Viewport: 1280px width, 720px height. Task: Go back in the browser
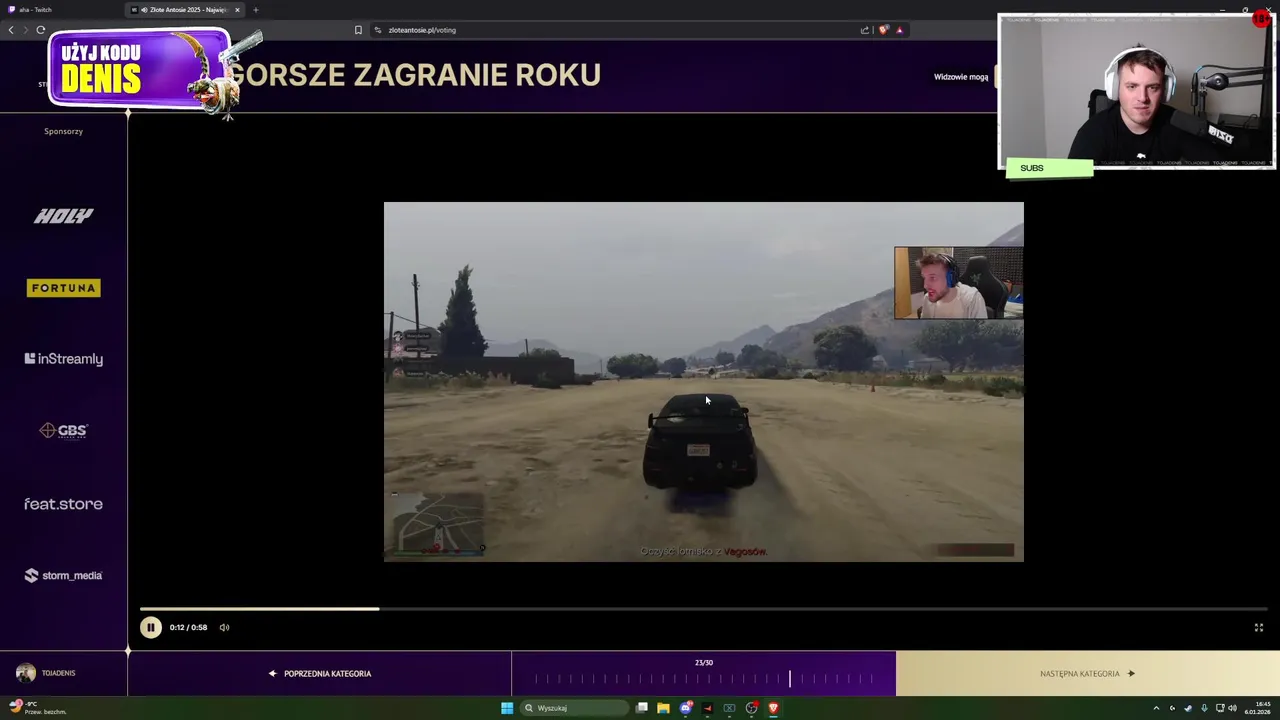point(11,30)
